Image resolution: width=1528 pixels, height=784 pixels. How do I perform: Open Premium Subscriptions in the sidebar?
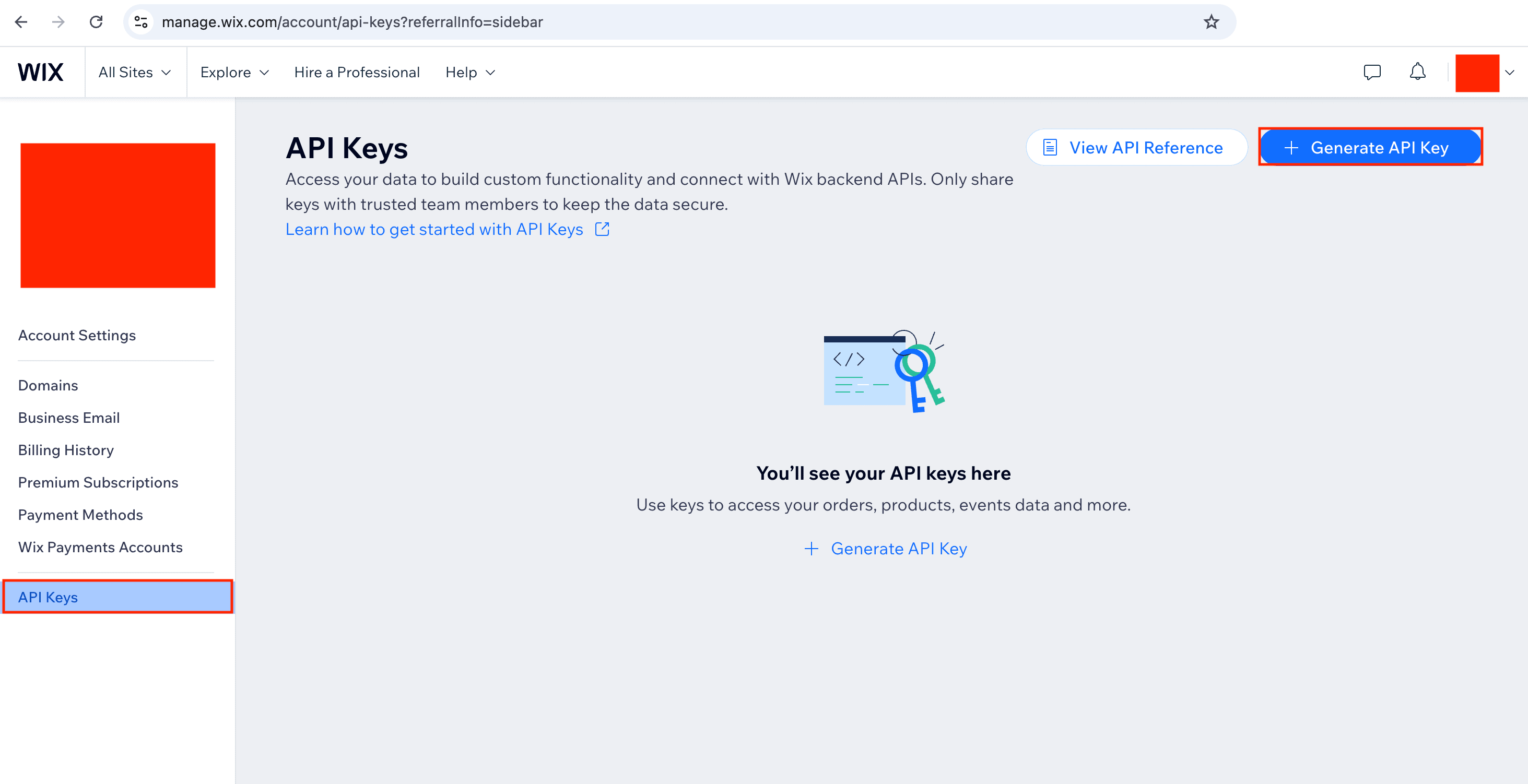click(x=98, y=482)
